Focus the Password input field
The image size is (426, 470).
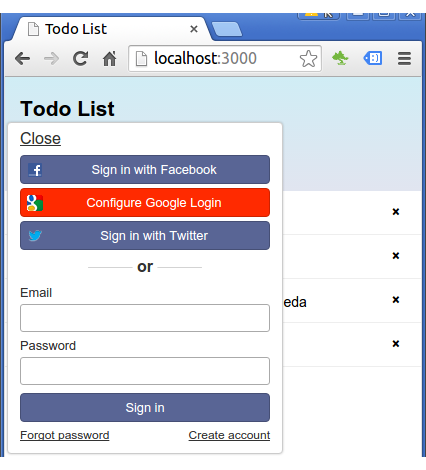145,371
